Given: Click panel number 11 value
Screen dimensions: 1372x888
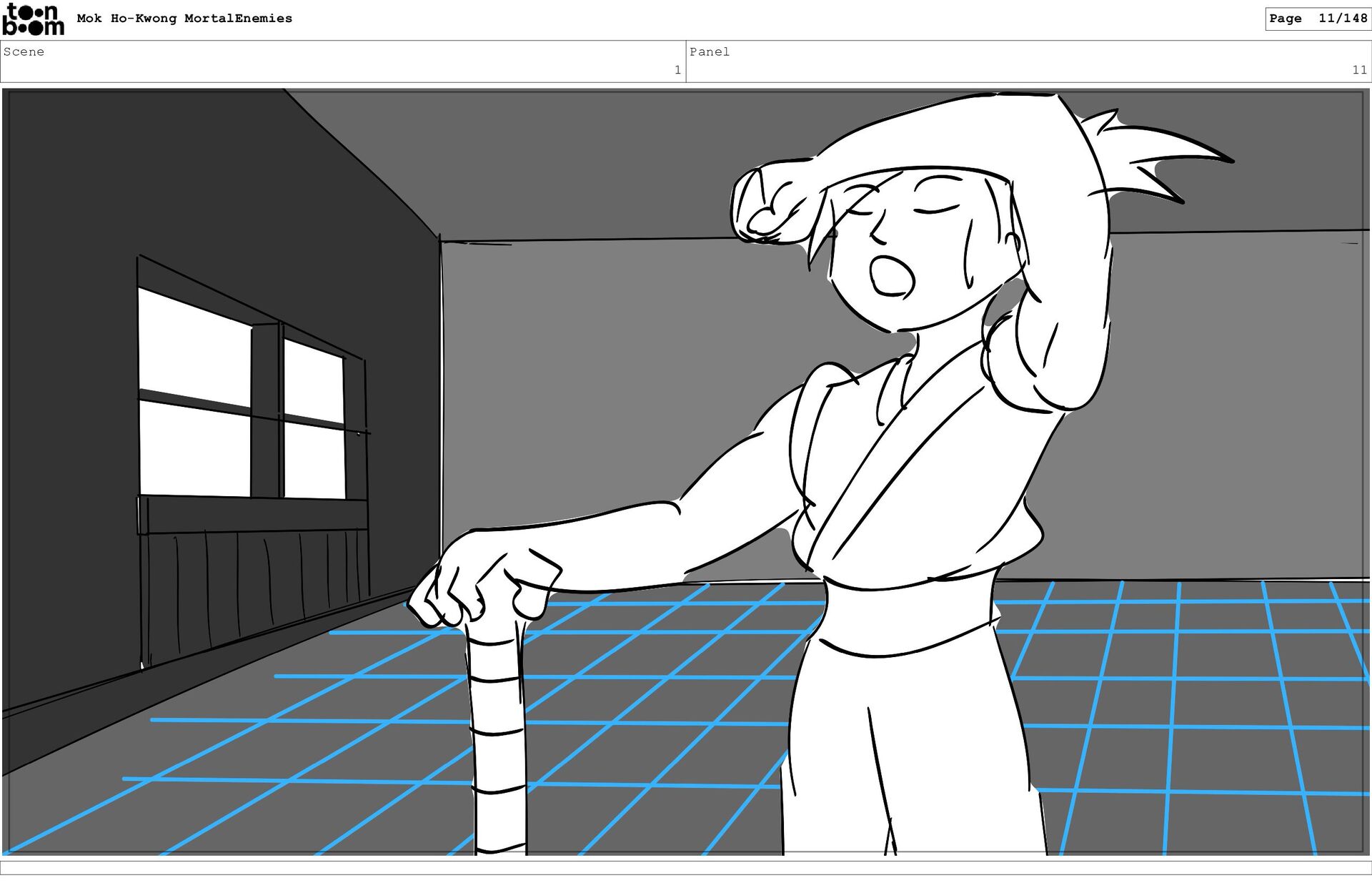Looking at the screenshot, I should pos(1358,70).
